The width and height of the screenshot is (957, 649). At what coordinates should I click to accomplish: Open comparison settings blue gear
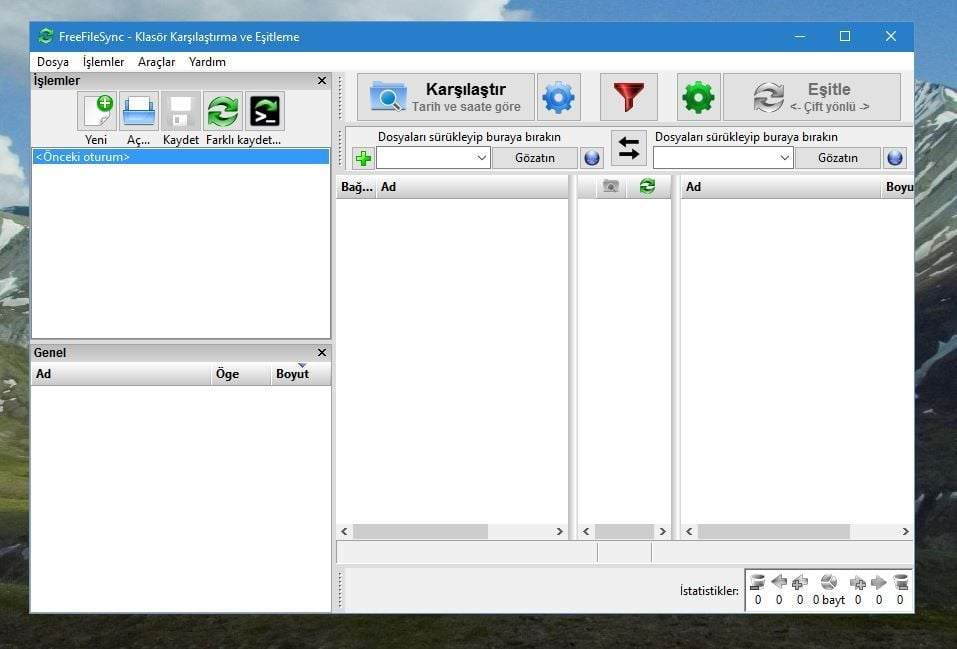(x=558, y=97)
